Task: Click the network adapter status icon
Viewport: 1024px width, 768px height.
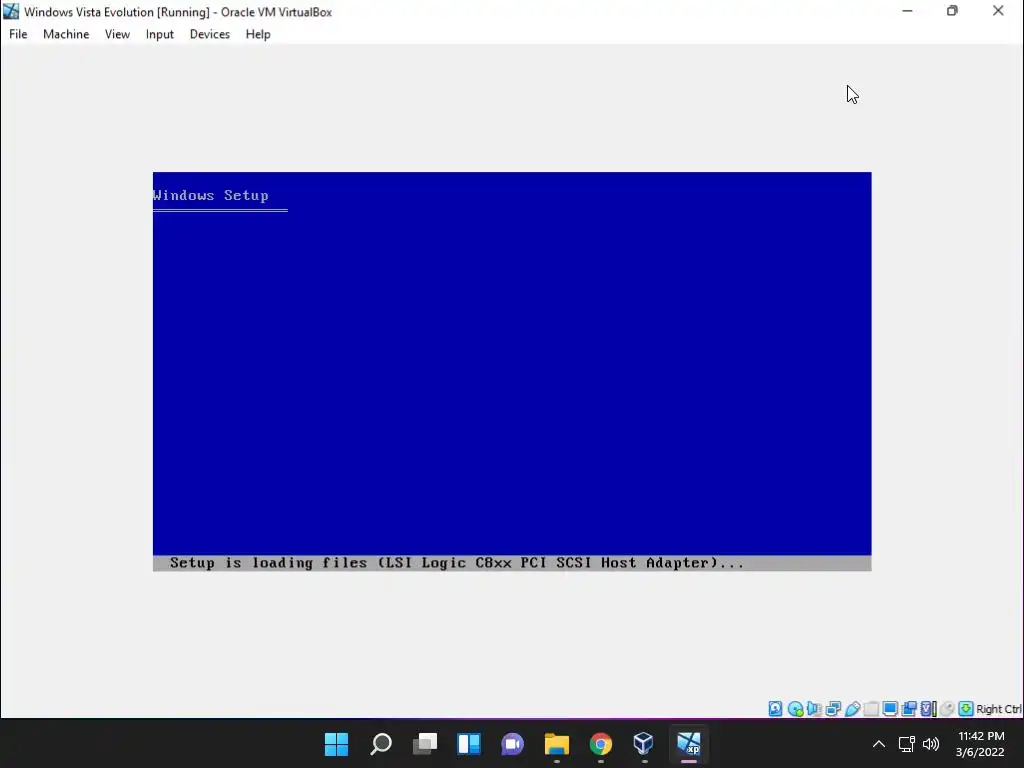Action: click(833, 709)
